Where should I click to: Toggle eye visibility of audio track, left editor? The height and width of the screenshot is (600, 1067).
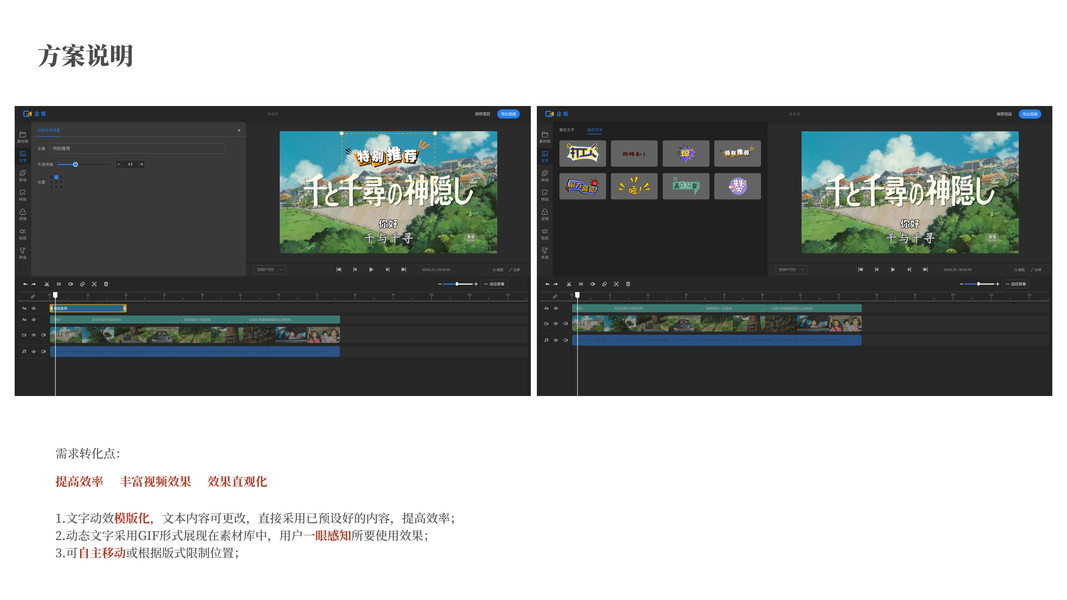click(33, 352)
